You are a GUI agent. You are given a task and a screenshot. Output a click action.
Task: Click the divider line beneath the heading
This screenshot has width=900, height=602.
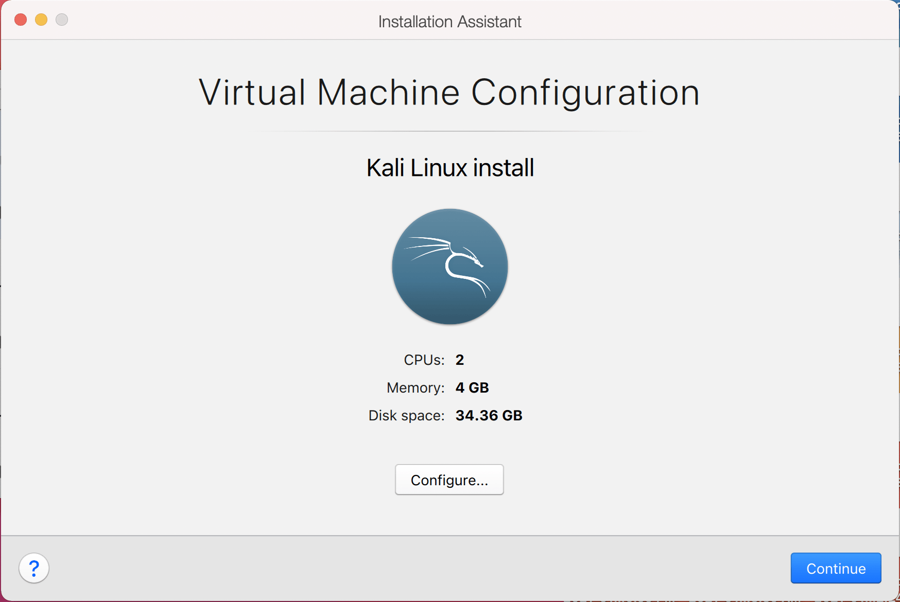450,131
